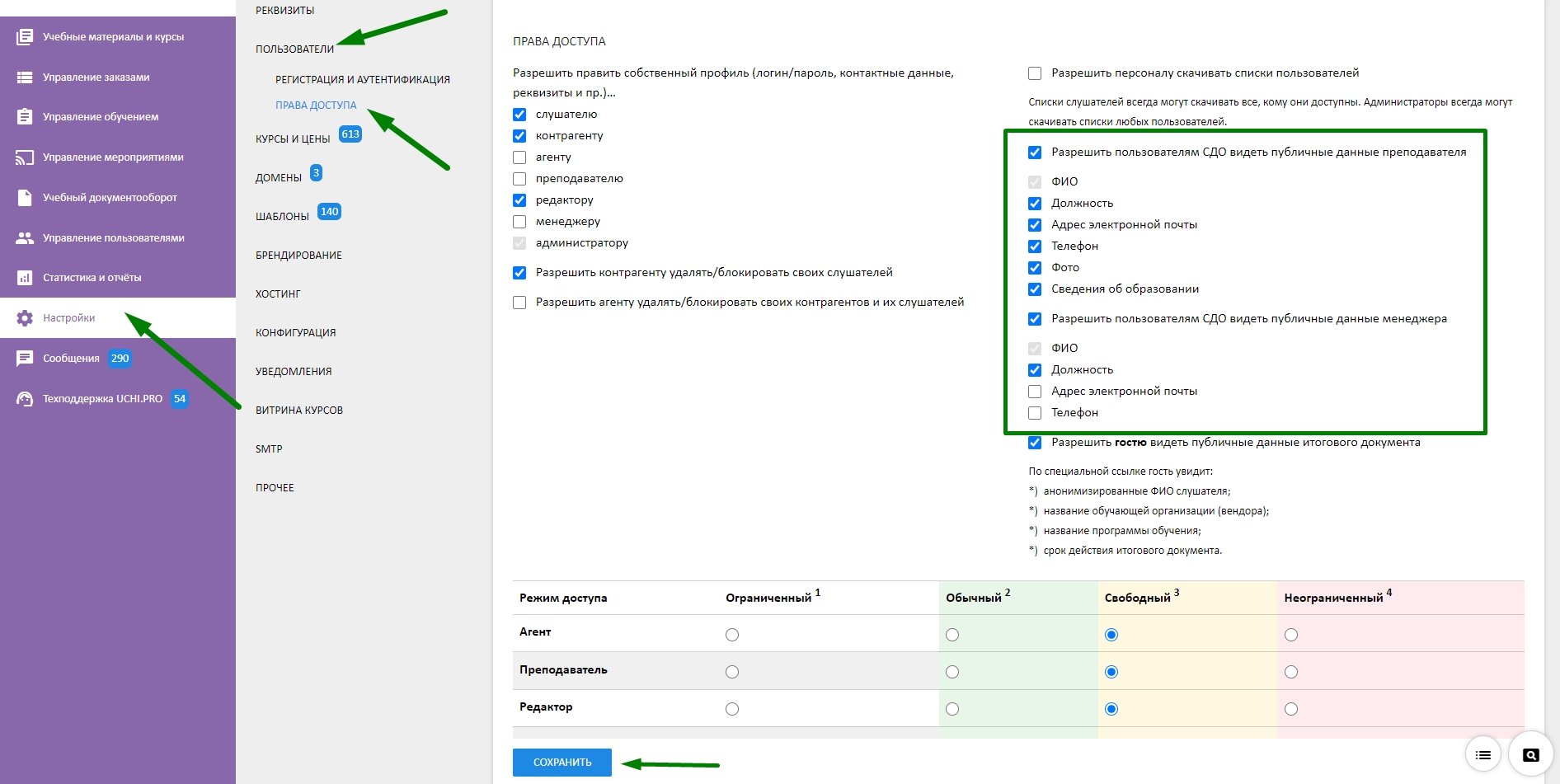Click the СОХРАНИТЬ button
Screen dimensions: 1560x784
point(562,763)
